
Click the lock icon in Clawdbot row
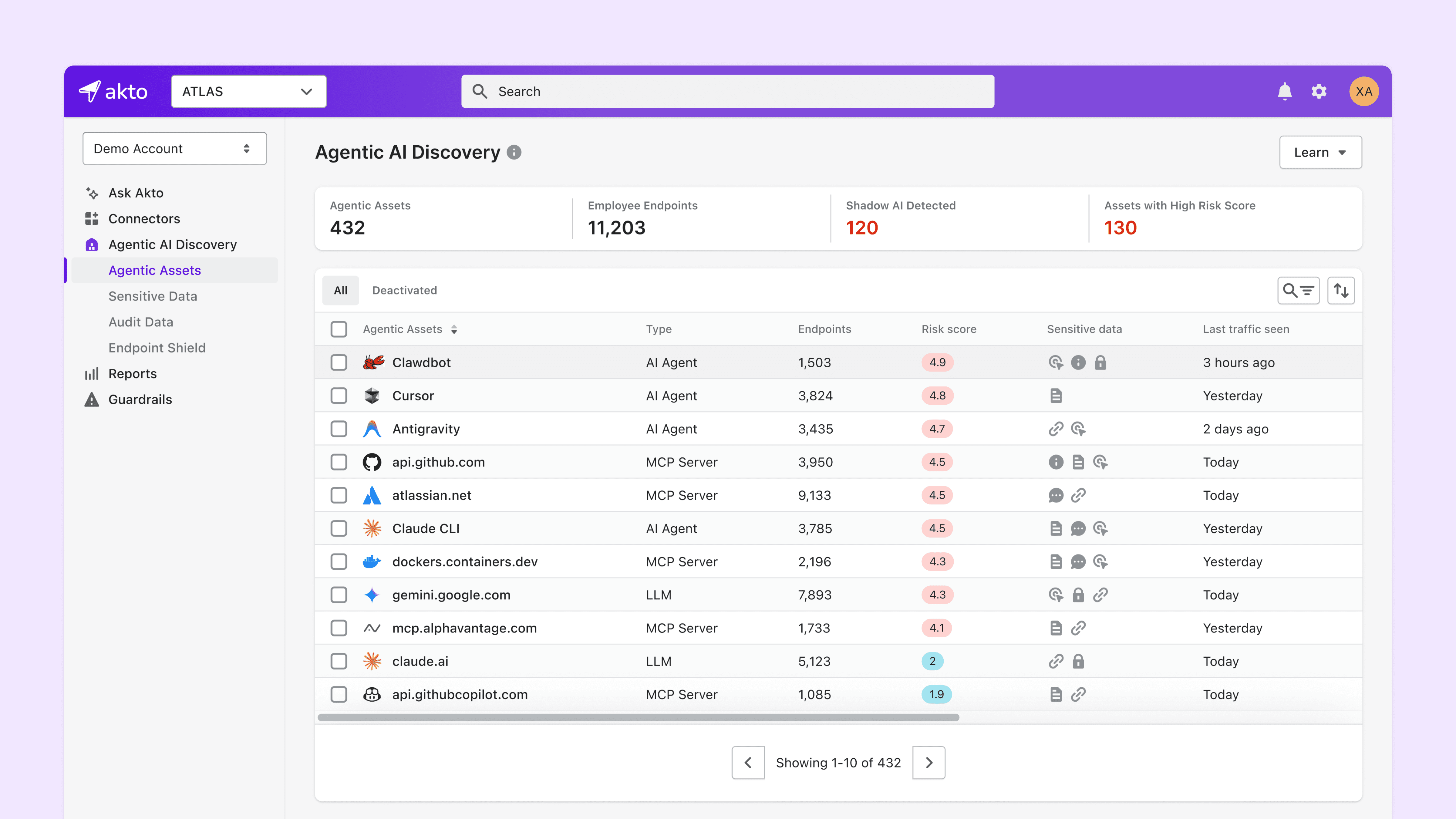click(1100, 362)
